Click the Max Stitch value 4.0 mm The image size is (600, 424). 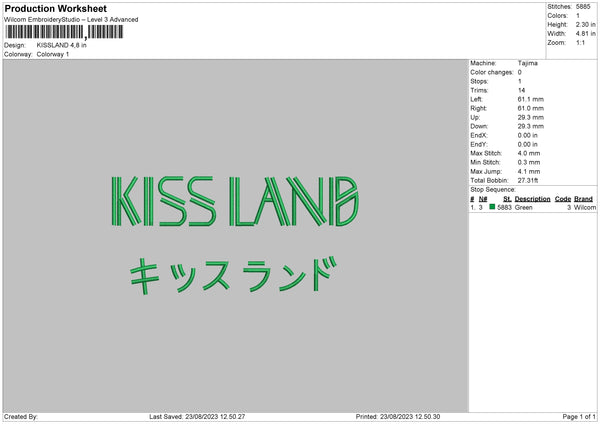click(529, 153)
